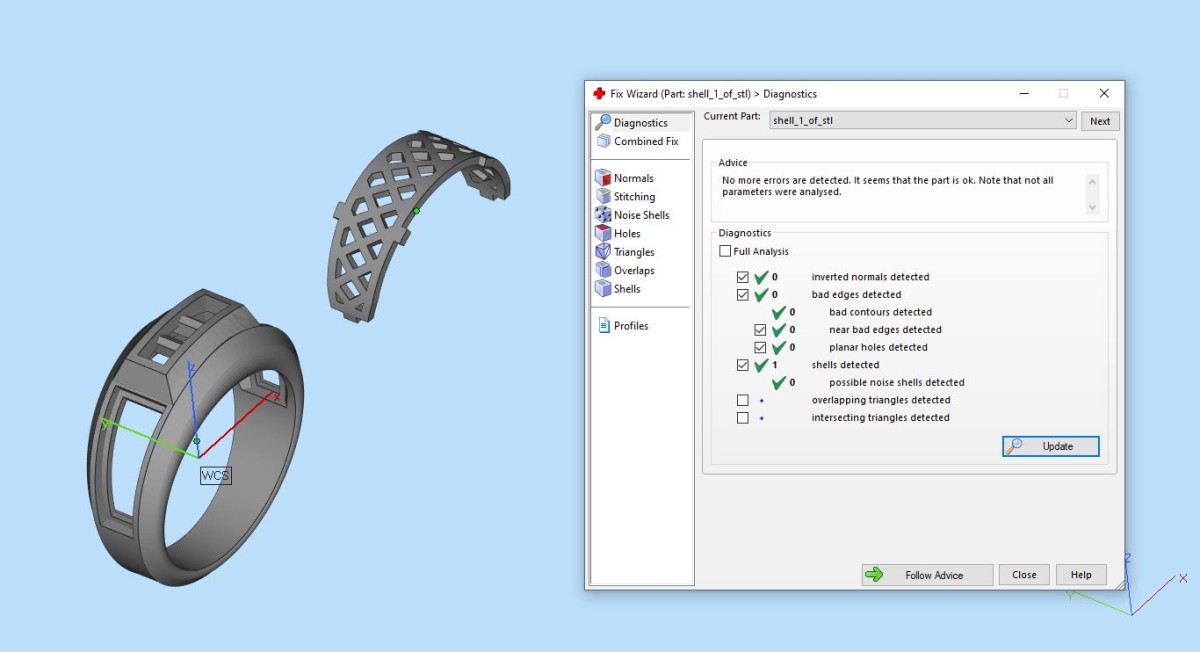Expand the Current Part dropdown

(x=1068, y=121)
